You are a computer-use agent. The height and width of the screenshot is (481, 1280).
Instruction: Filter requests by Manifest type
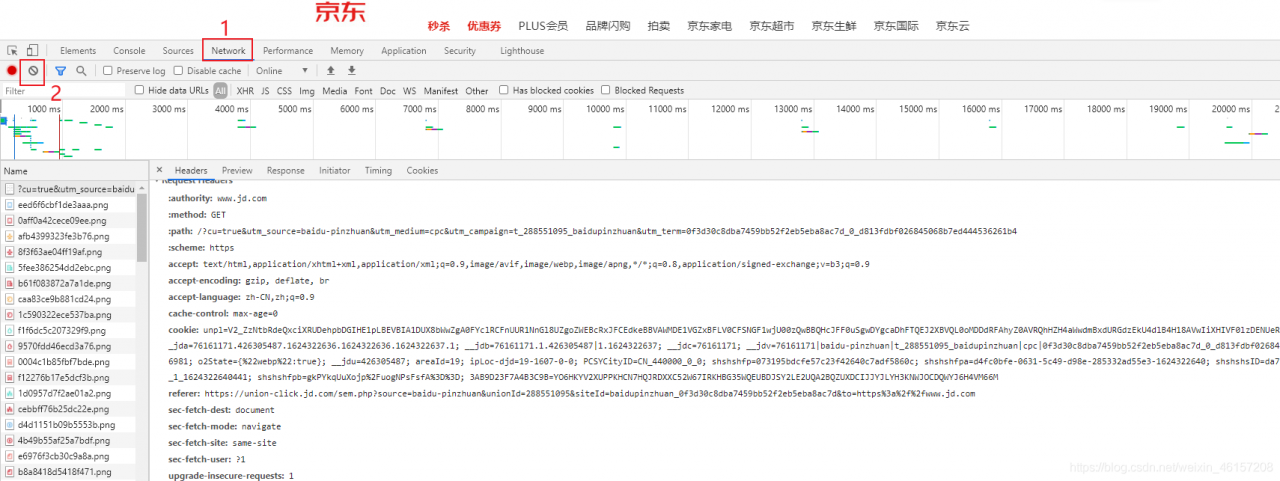[x=441, y=90]
